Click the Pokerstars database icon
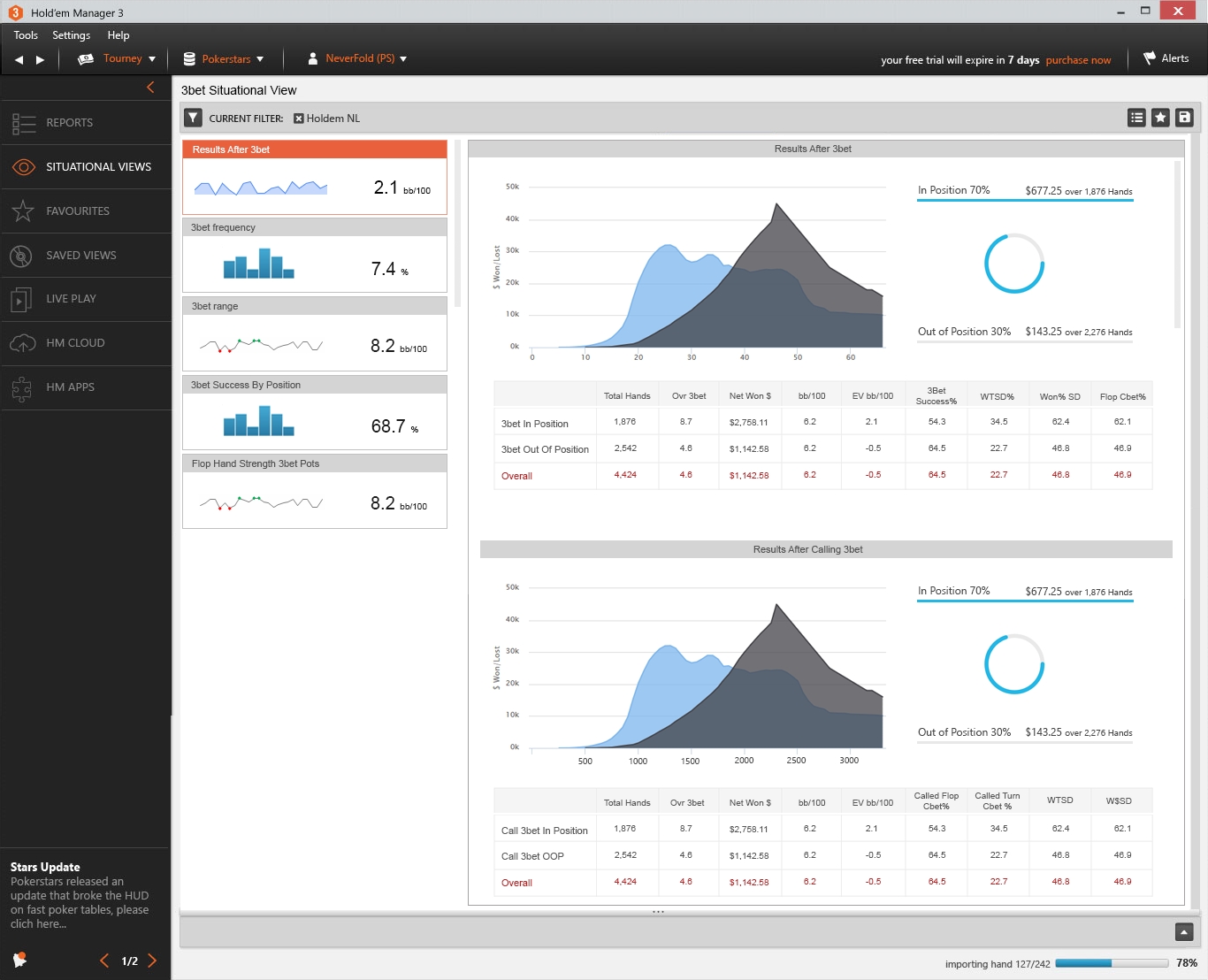 189,59
